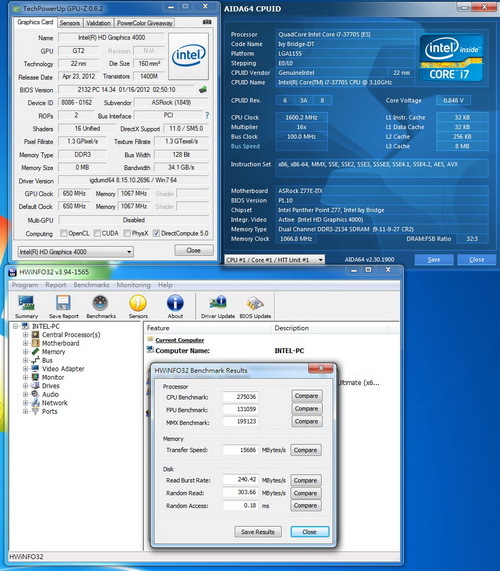This screenshot has width=500, height=571.
Task: Select Motherboard tree node
Action: (60, 343)
